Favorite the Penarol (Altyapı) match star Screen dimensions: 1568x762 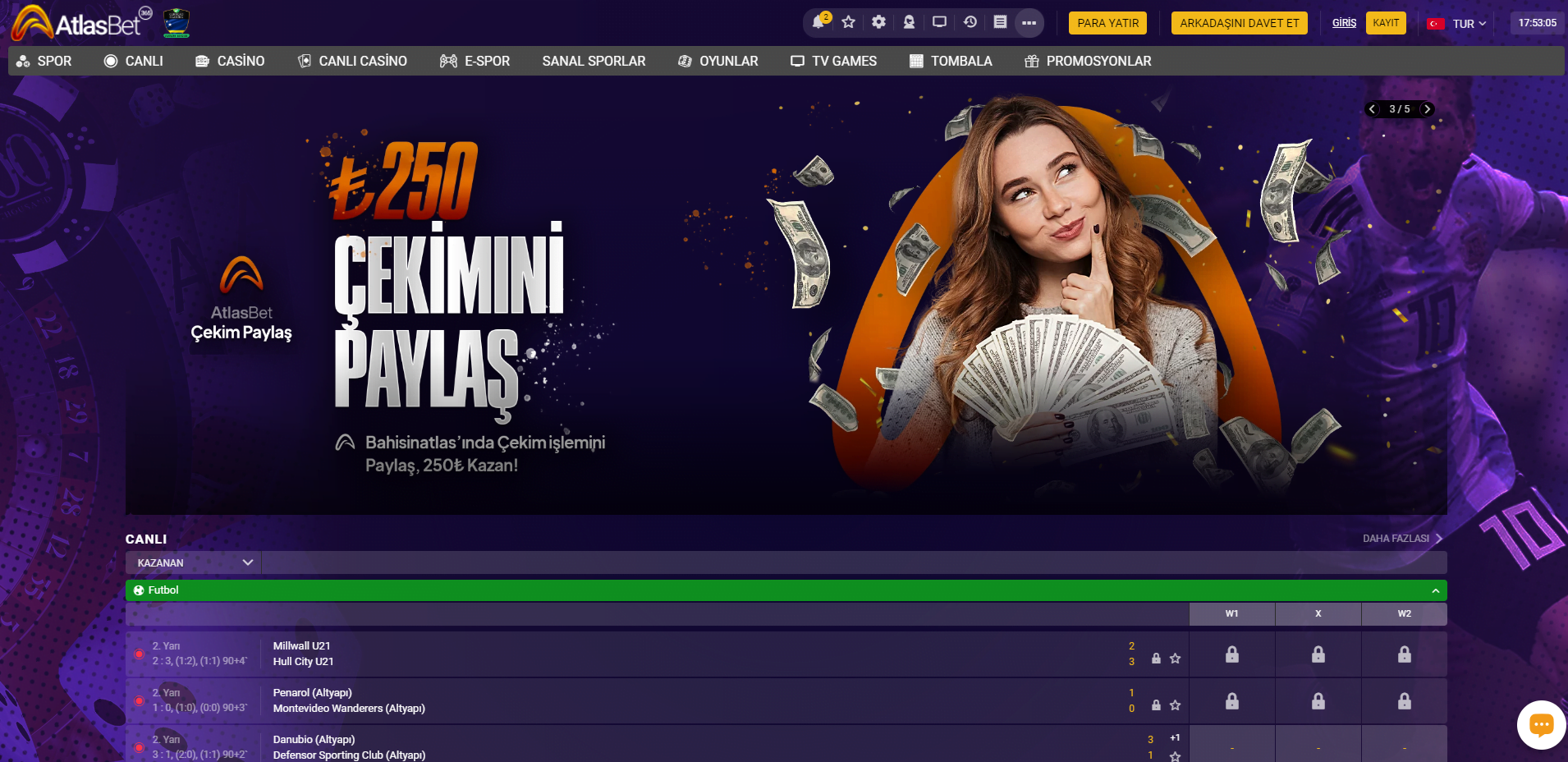(1175, 705)
